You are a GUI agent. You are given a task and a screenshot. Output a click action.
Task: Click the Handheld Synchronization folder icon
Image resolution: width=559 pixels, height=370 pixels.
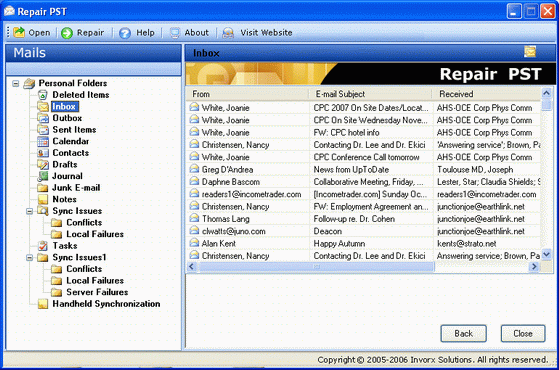pos(43,304)
